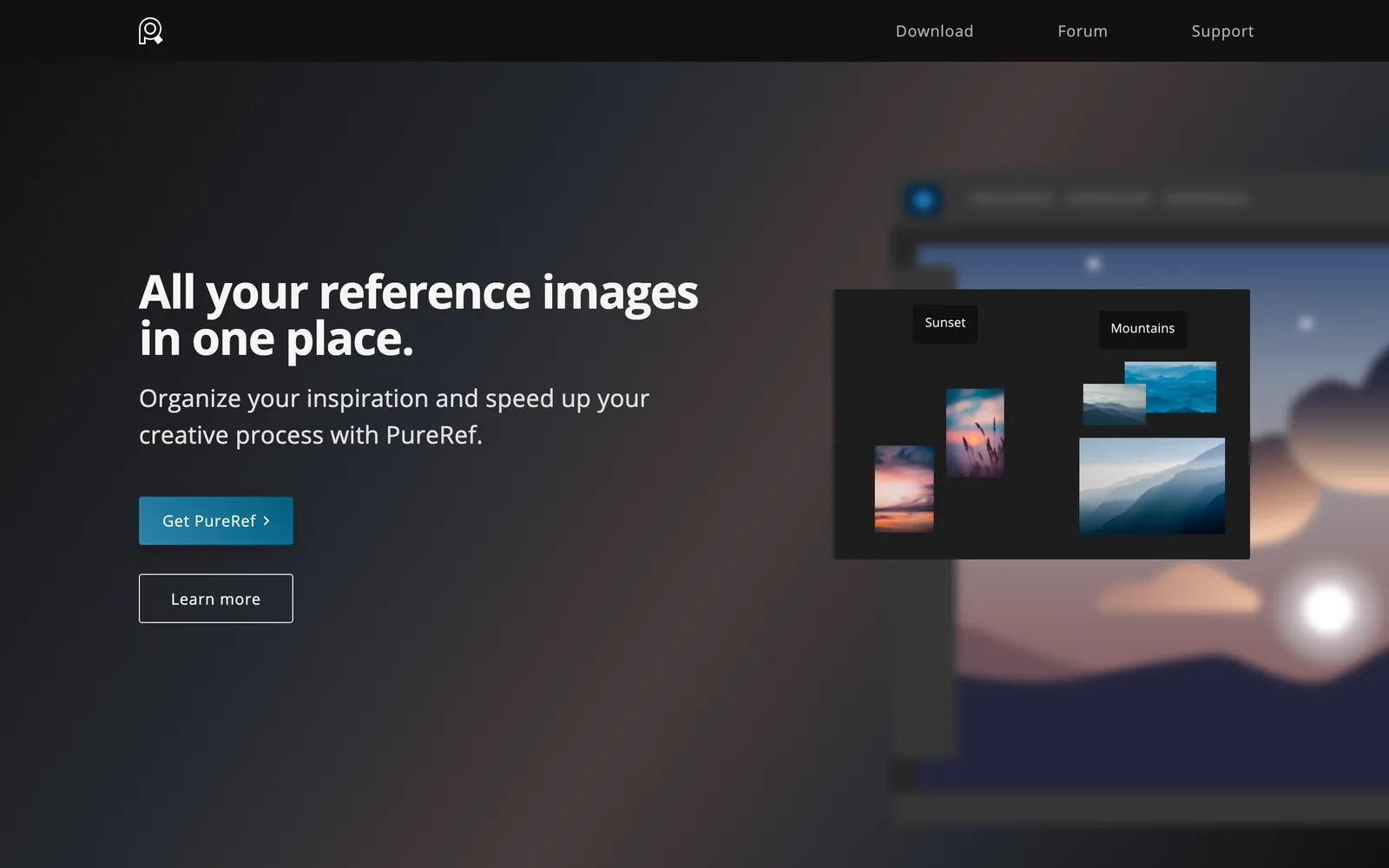
Task: Click the large blue mountain ridge image
Action: point(1152,485)
